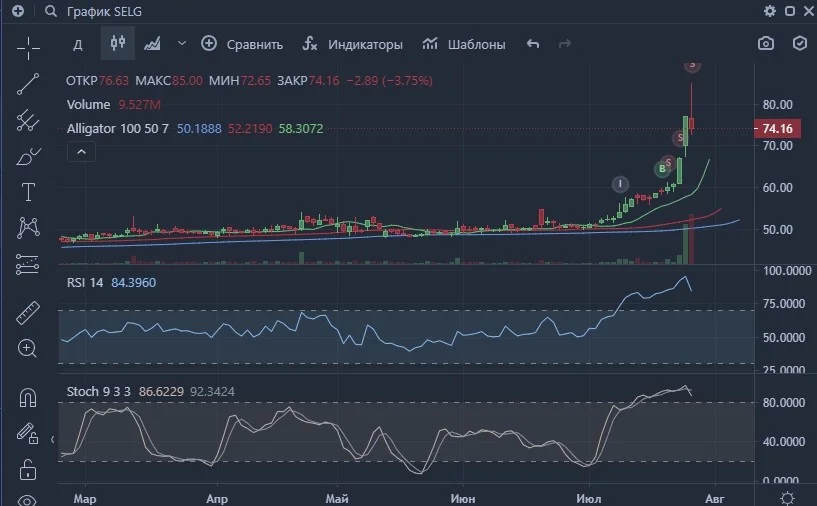Toggle magnet mode for drawings
The image size is (817, 506).
pyautogui.click(x=28, y=398)
